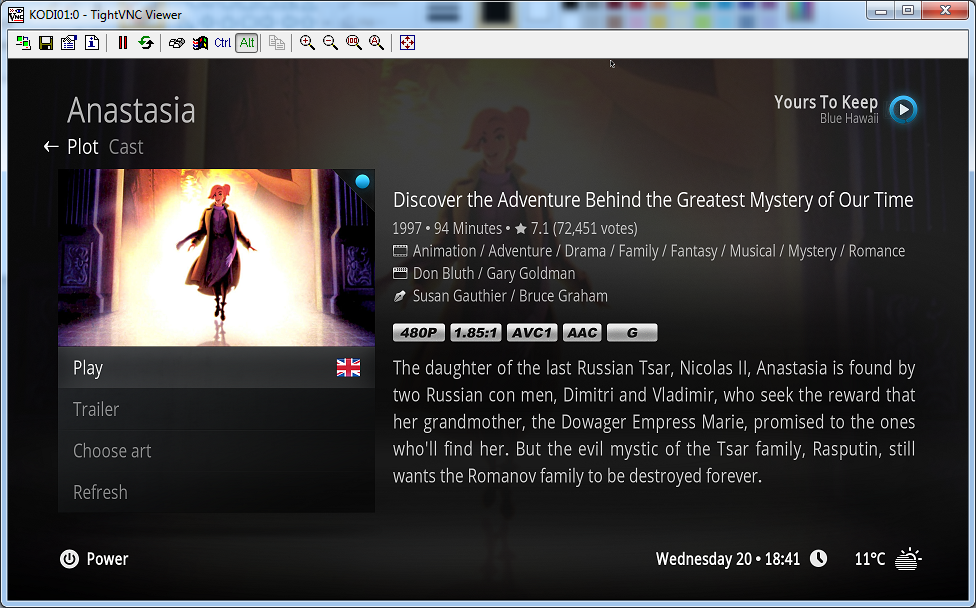Select Choose art option
This screenshot has height=608, width=976.
pos(216,451)
